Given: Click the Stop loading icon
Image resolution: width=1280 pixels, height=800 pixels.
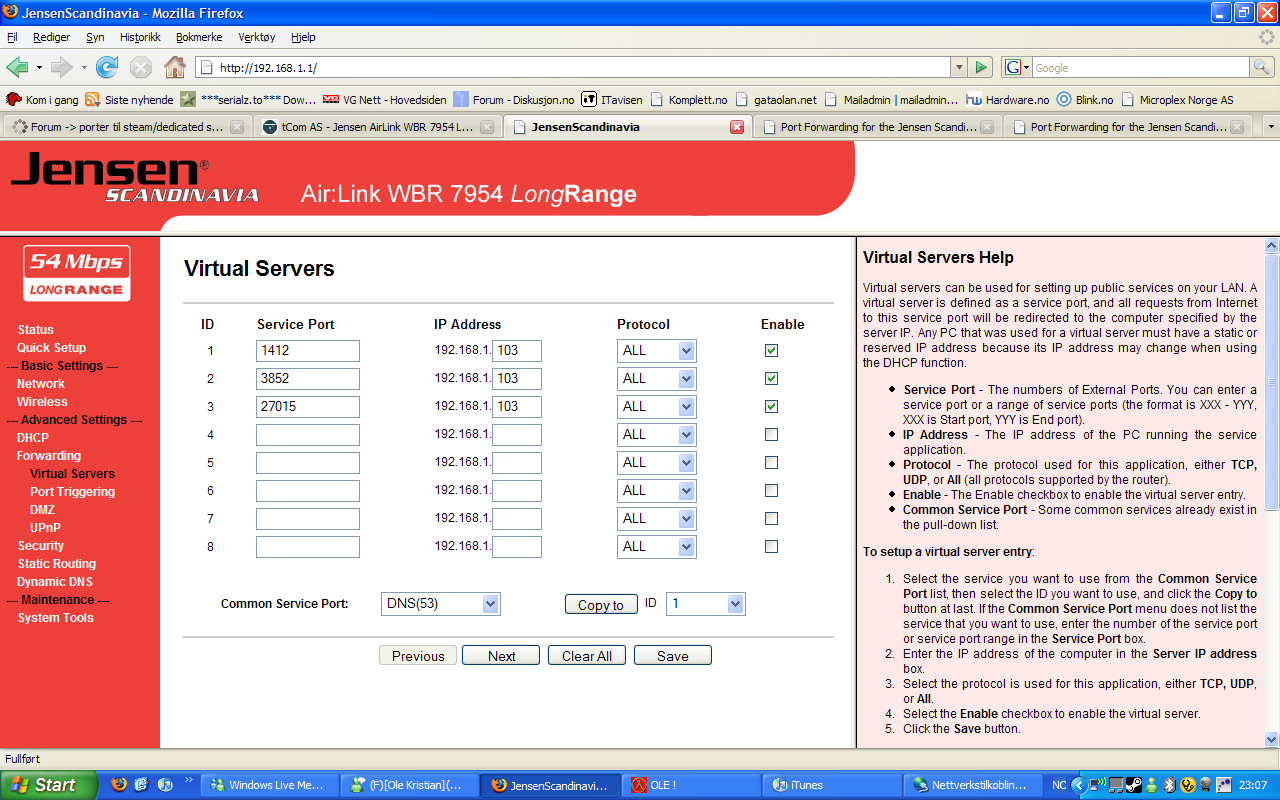Looking at the screenshot, I should [141, 67].
